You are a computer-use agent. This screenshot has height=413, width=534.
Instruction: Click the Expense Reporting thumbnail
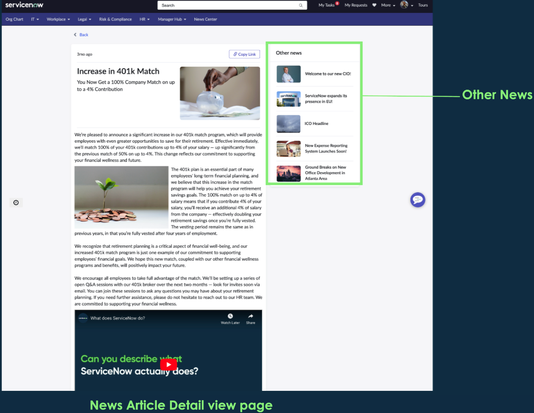(x=288, y=149)
